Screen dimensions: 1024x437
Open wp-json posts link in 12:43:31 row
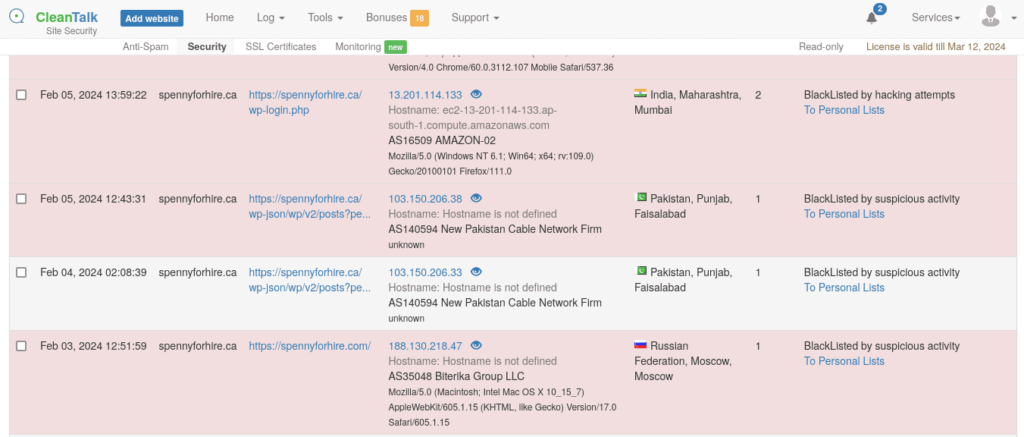click(x=310, y=206)
